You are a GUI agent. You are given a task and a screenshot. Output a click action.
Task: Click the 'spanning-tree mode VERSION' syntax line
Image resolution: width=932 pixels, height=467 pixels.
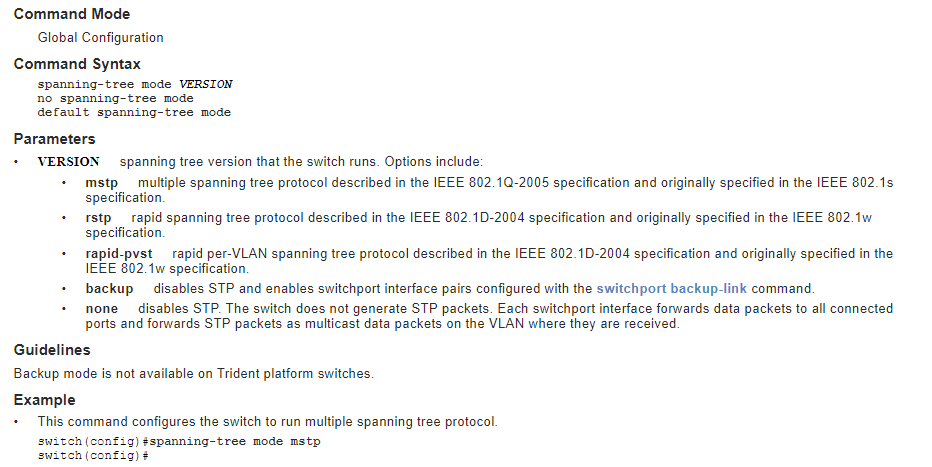135,85
